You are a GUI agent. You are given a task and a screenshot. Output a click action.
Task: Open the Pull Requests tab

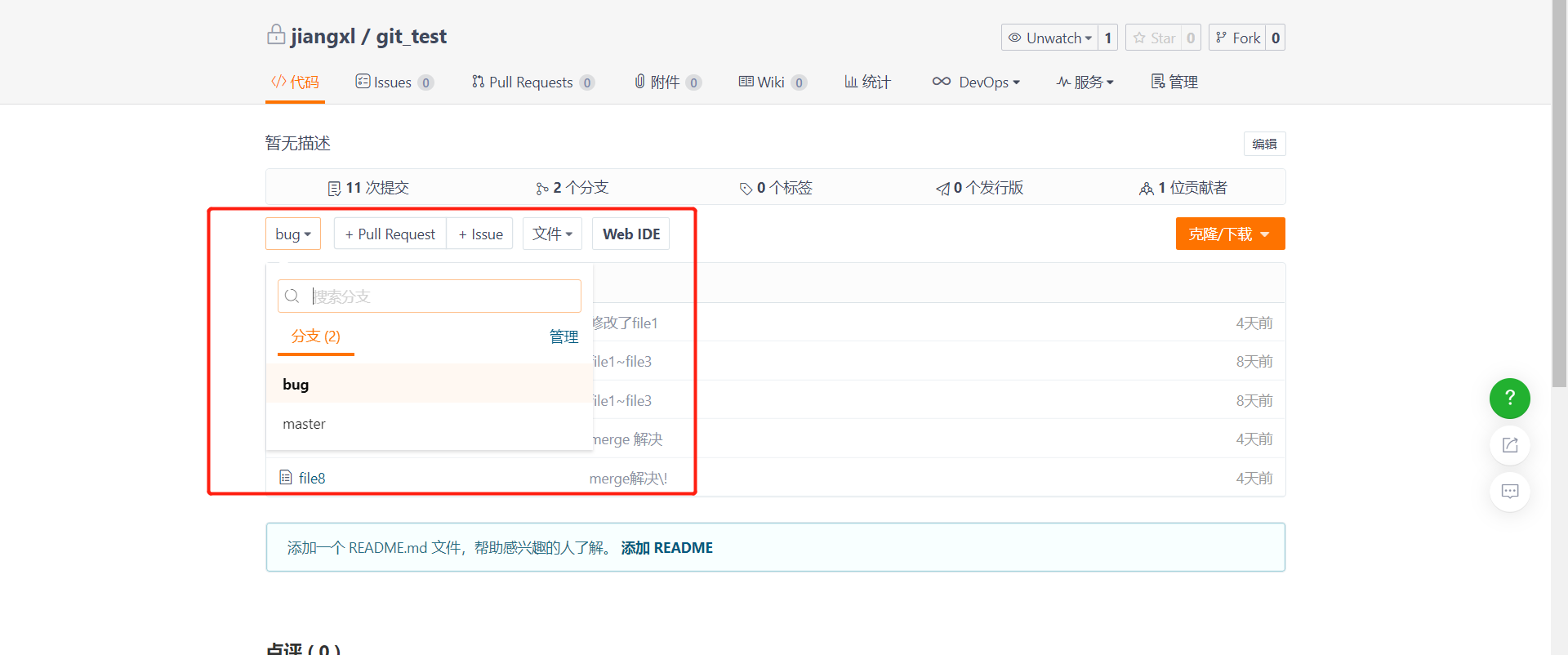[533, 82]
